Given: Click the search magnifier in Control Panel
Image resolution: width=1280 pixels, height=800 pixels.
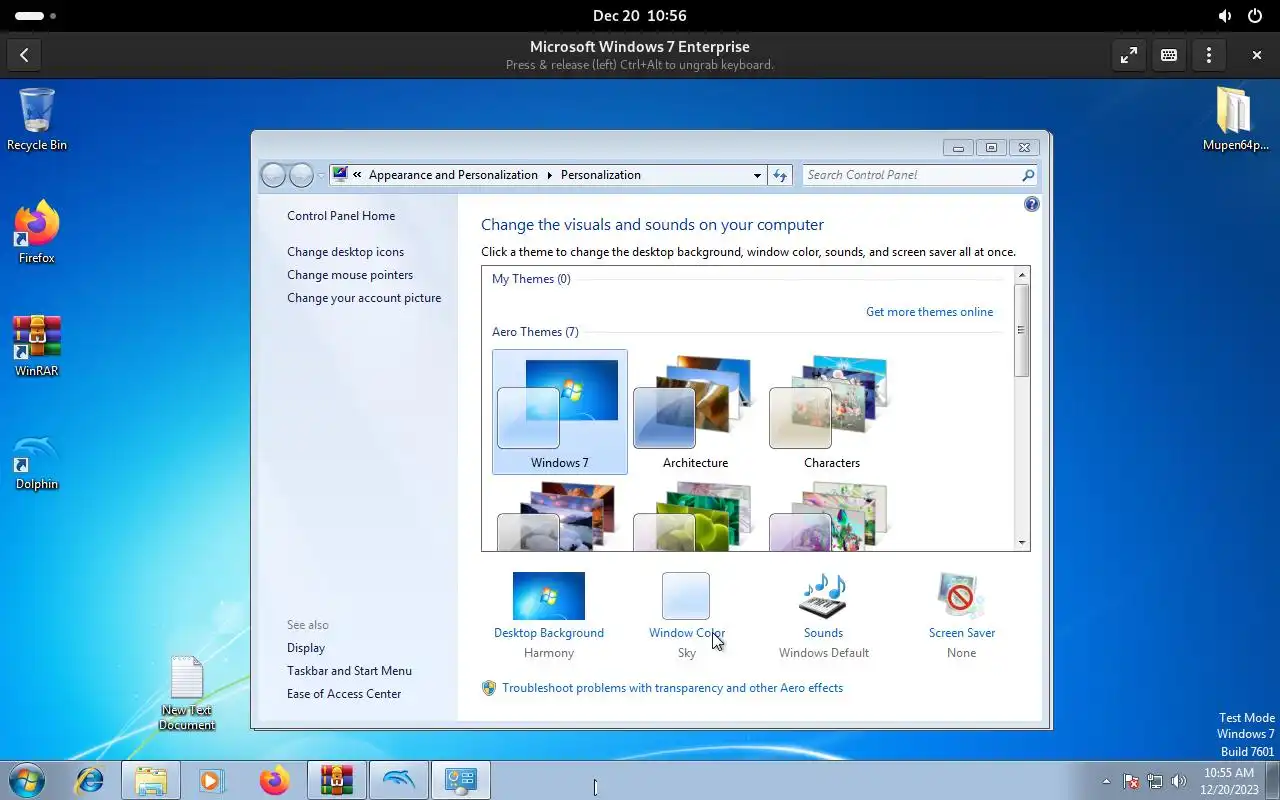Looking at the screenshot, I should tap(1027, 175).
